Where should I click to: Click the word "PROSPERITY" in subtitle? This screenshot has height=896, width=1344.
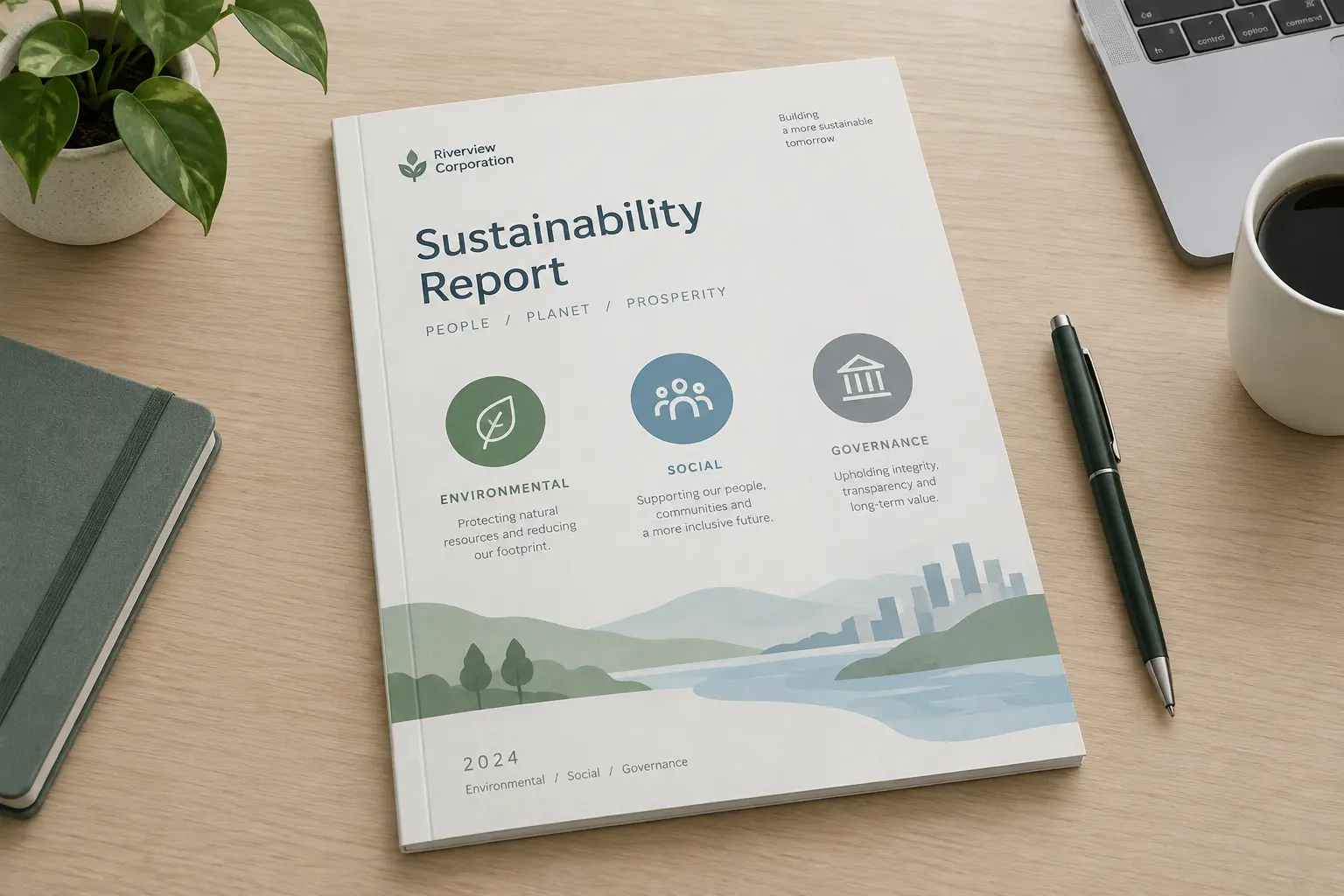(676, 297)
